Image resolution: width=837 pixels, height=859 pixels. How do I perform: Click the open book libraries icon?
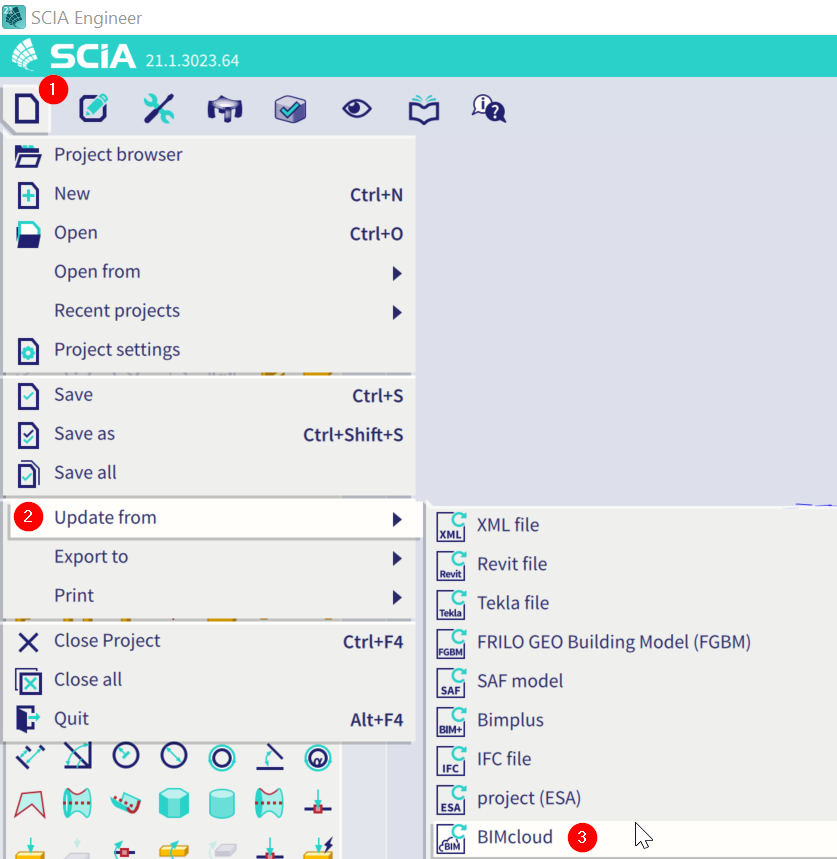coord(423,109)
